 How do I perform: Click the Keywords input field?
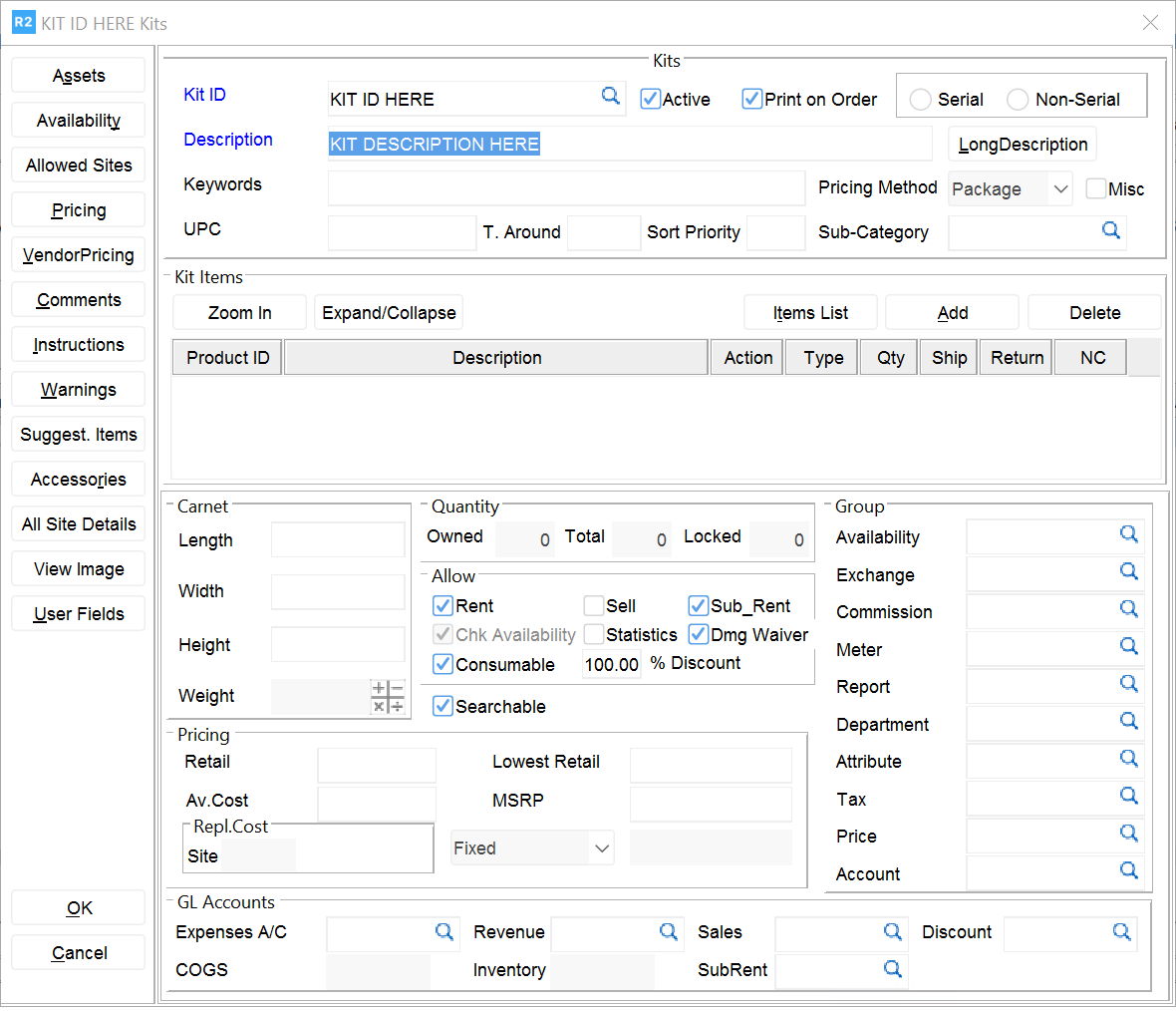[566, 187]
